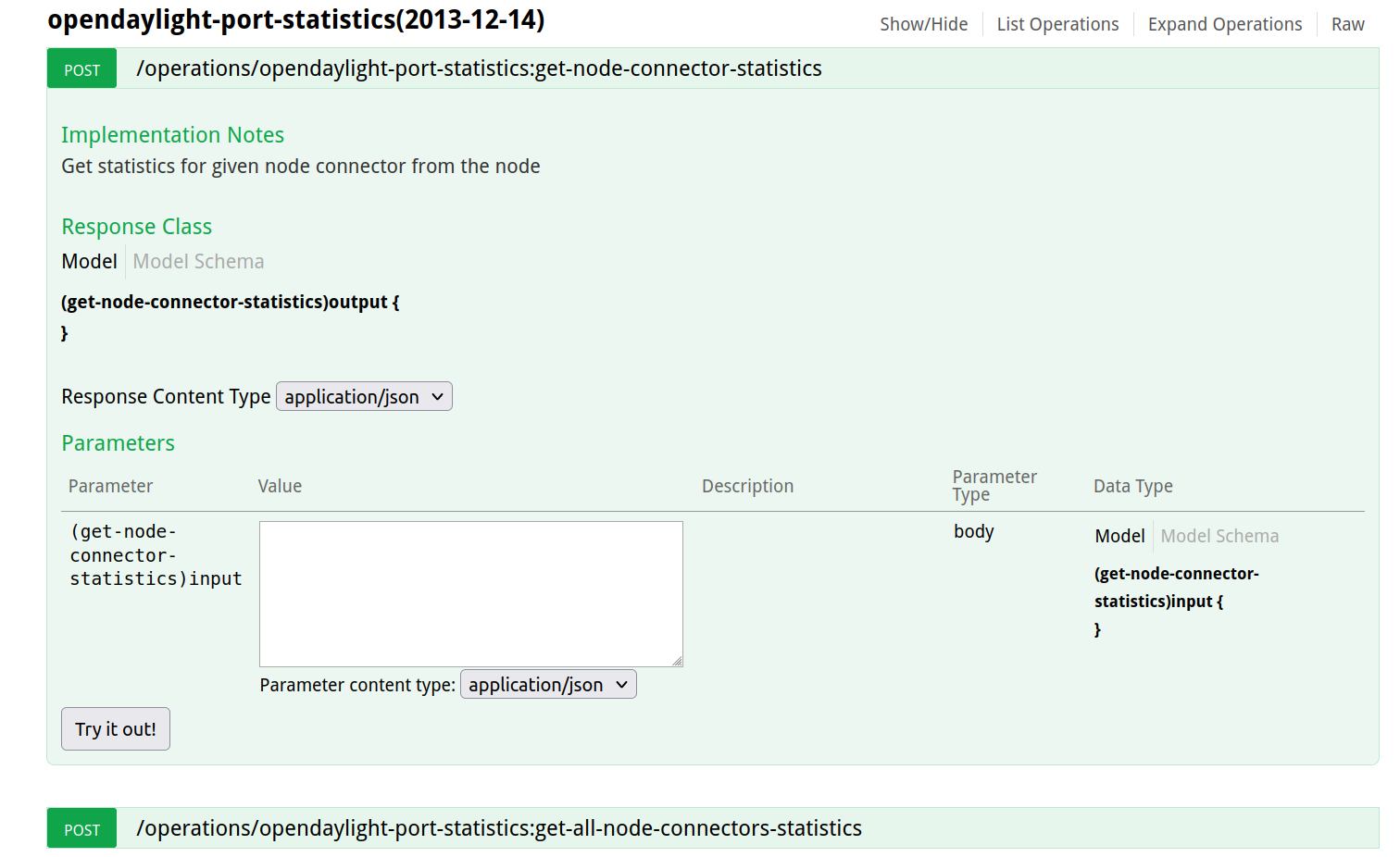Click the (get-node-connector-statistics)output model text
The image size is (1400, 857).
click(x=230, y=303)
